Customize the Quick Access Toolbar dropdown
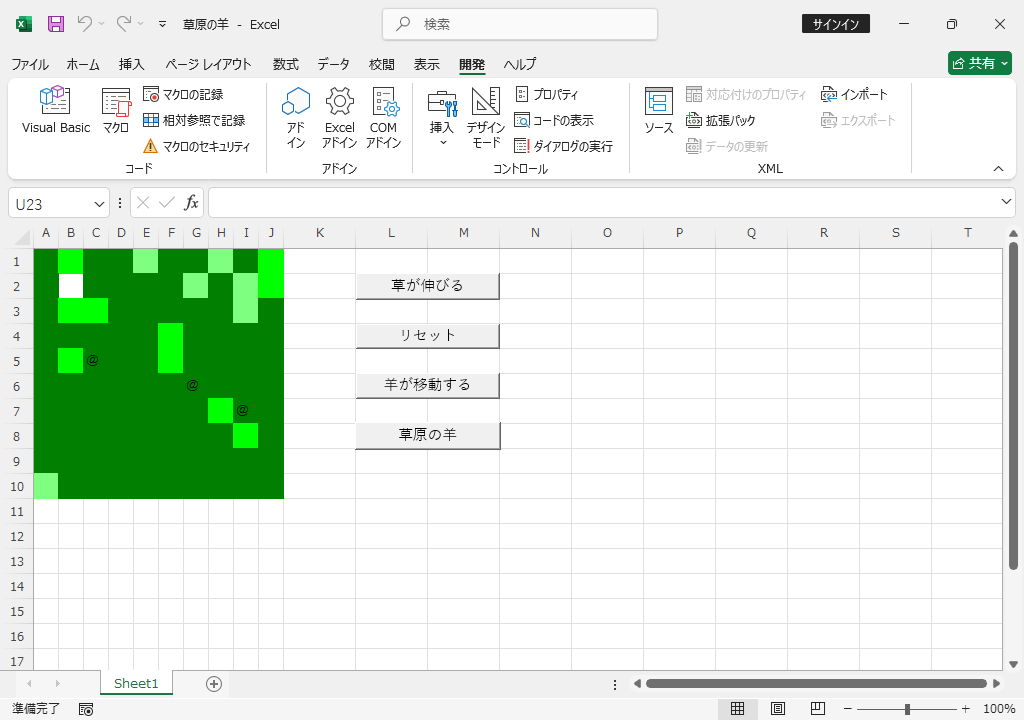Screen dimensions: 1024x720 tap(163, 24)
